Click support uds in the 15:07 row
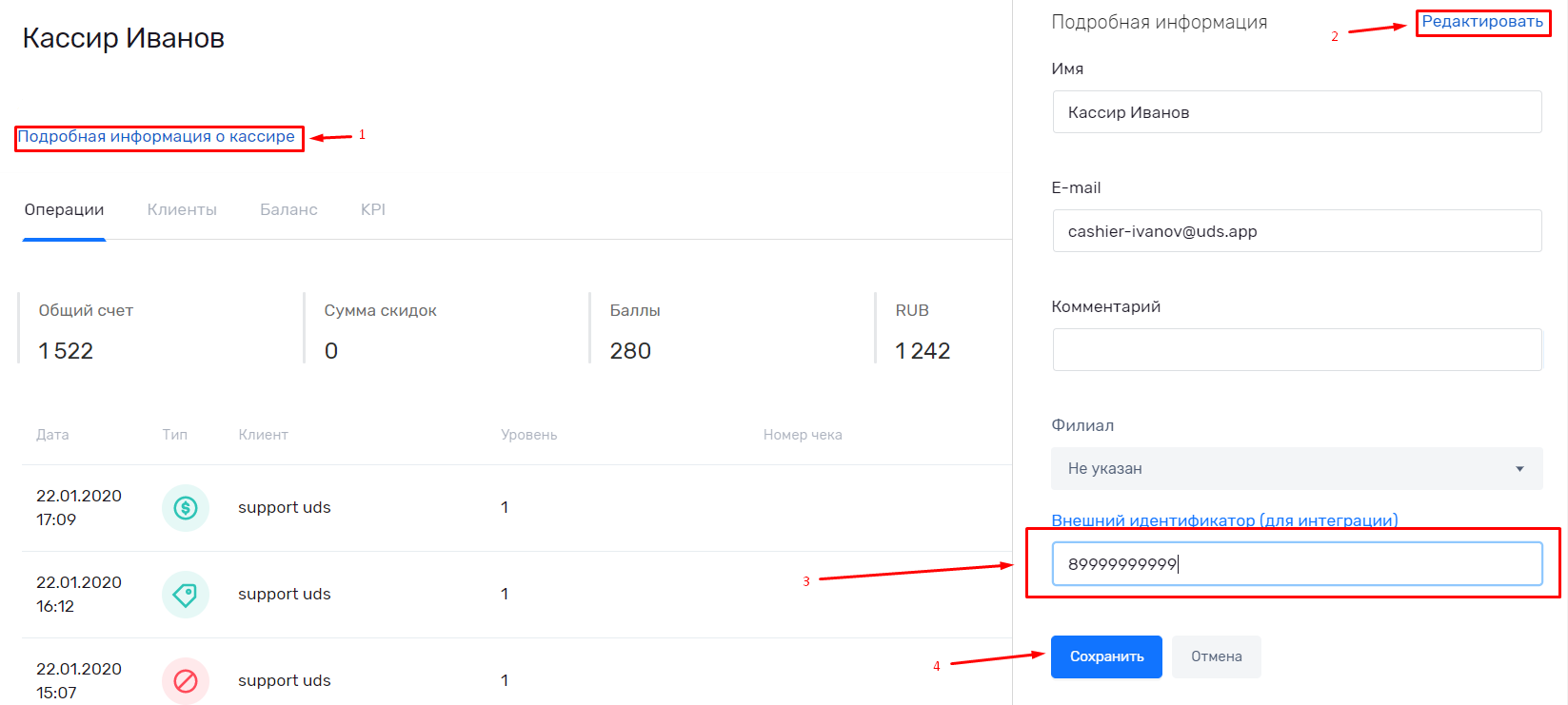1568x705 pixels. point(285,681)
